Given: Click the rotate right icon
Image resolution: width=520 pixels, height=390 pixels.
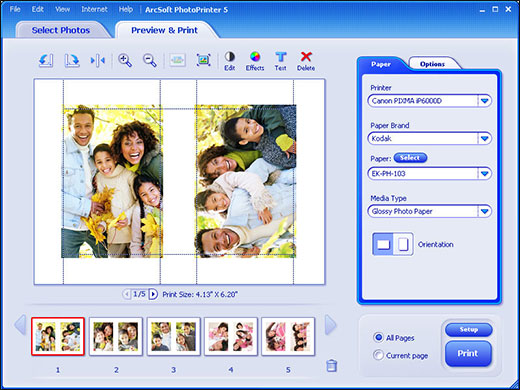Looking at the screenshot, I should point(72,61).
